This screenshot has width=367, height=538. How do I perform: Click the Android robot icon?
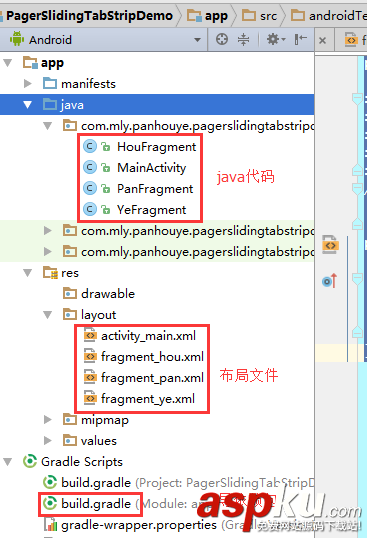point(17,39)
